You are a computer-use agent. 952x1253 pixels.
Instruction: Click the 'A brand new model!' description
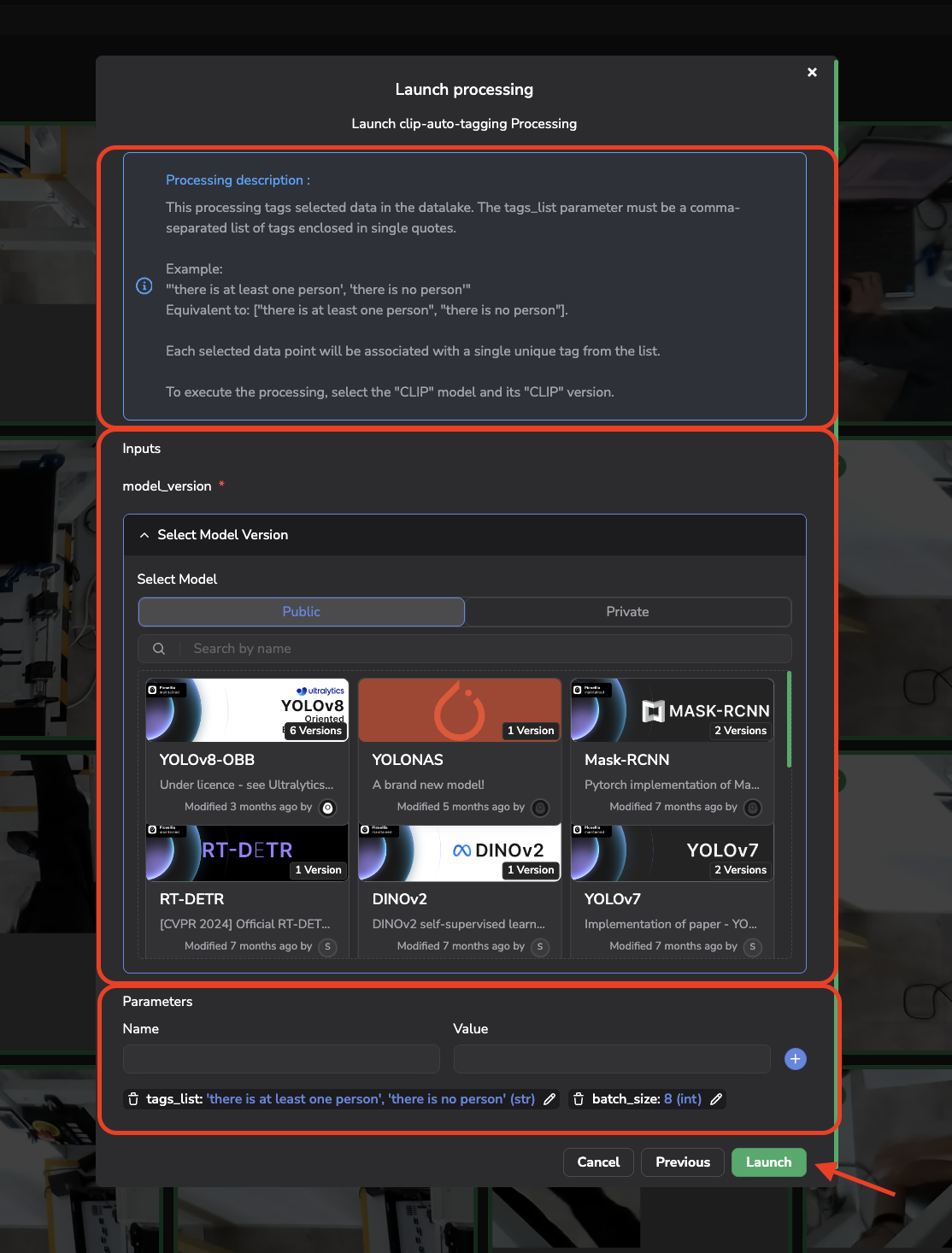tap(428, 785)
